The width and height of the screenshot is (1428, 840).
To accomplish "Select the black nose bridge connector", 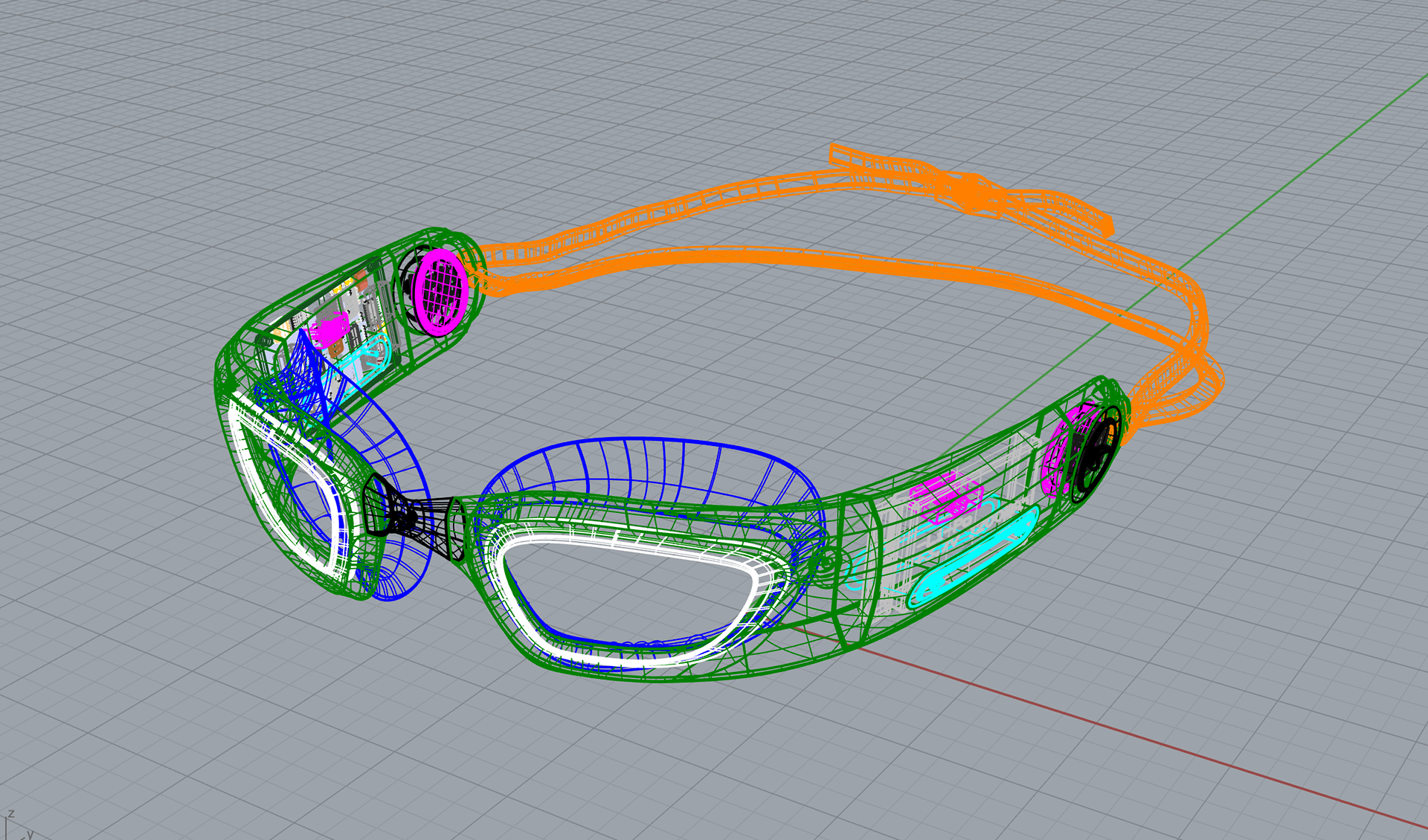I will [413, 516].
